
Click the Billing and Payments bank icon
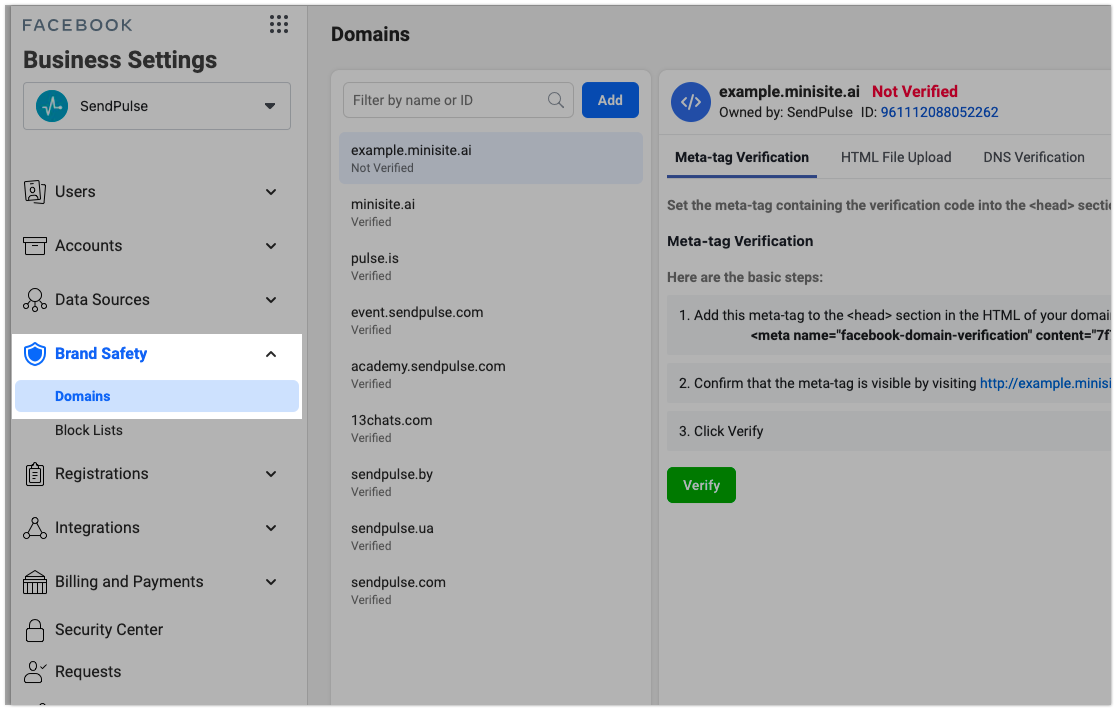pos(35,582)
